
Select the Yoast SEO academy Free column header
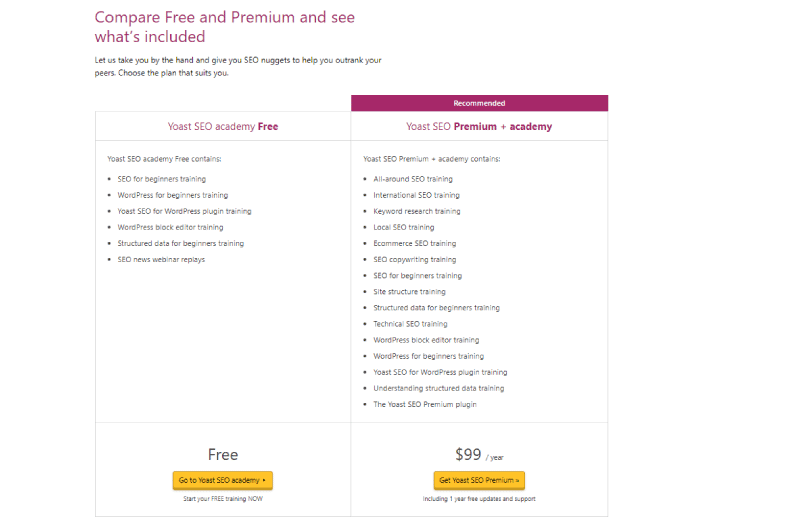tap(223, 126)
